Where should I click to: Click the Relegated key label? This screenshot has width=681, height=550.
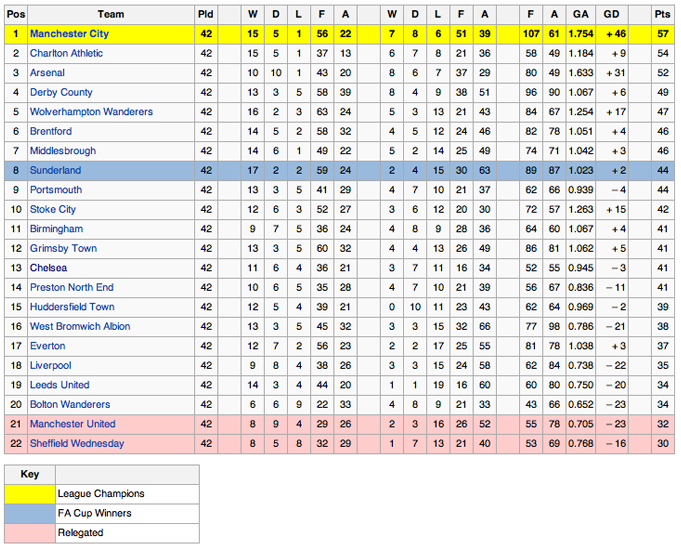click(x=80, y=533)
